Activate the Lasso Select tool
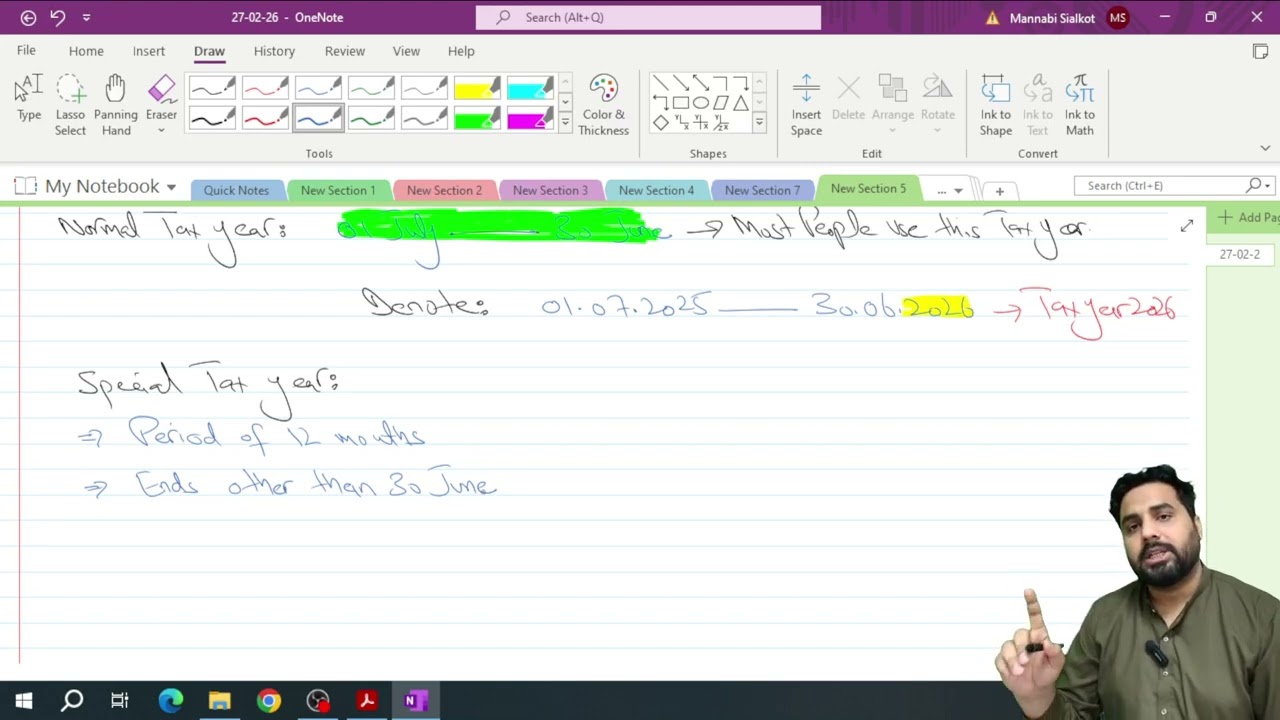The width and height of the screenshot is (1280, 720). [70, 105]
